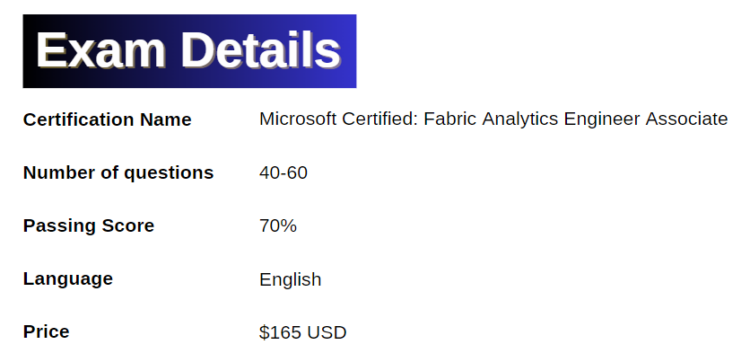Screen dimensions: 750x362
Task: Click the word Fabric in certification name
Action: click(x=450, y=119)
